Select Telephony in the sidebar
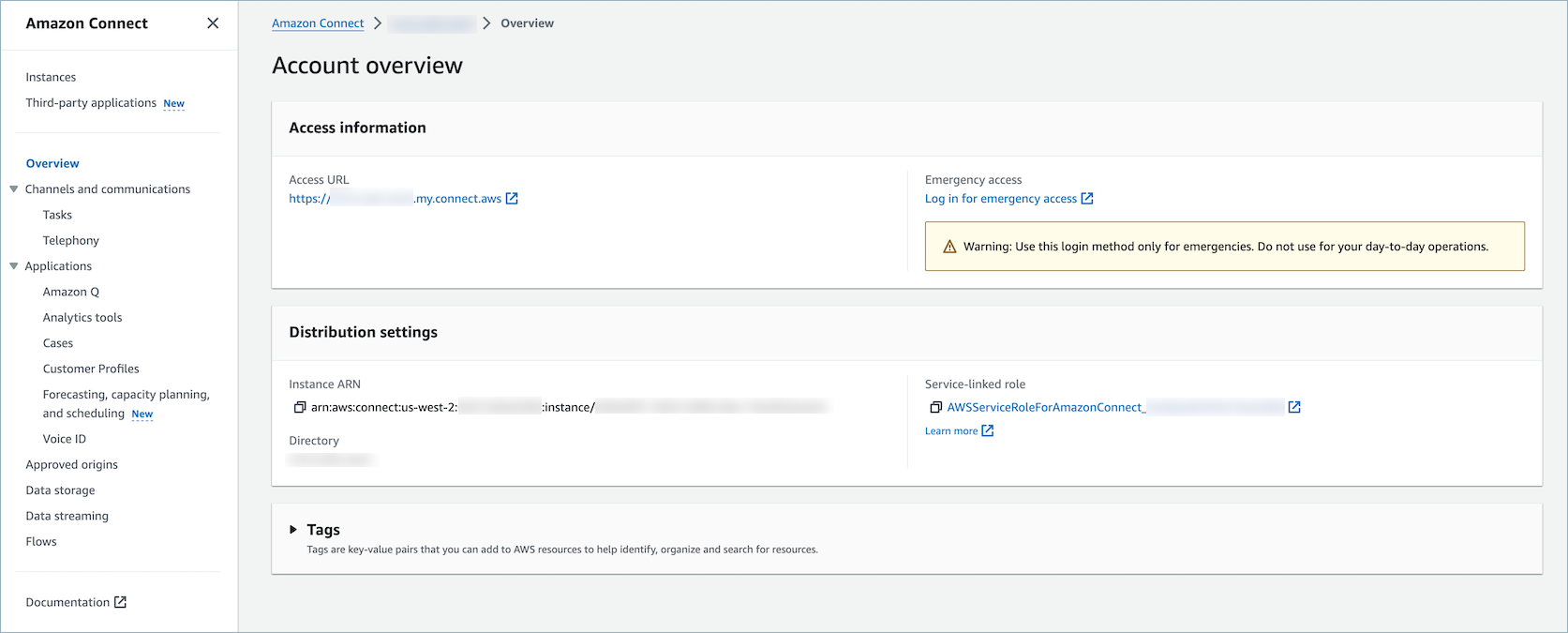Screen dimensions: 1568x633 click(x=70, y=241)
